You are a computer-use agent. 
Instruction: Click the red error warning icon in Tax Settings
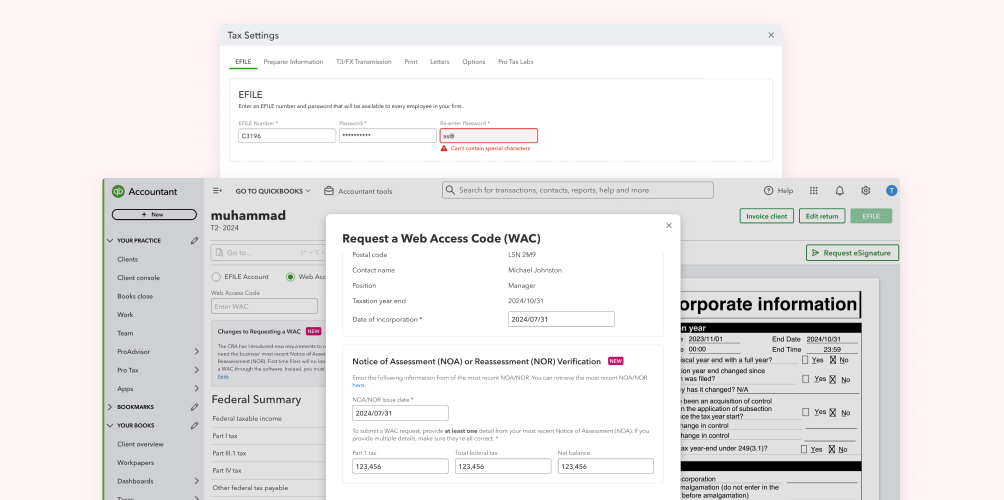coord(444,148)
